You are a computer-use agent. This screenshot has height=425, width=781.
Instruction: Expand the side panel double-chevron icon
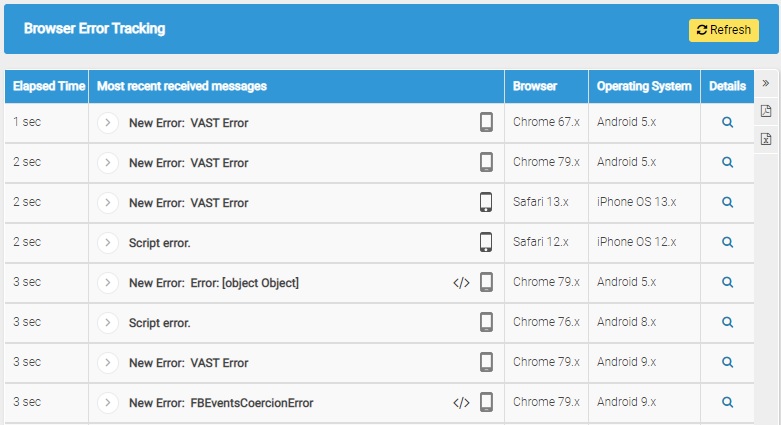click(766, 83)
